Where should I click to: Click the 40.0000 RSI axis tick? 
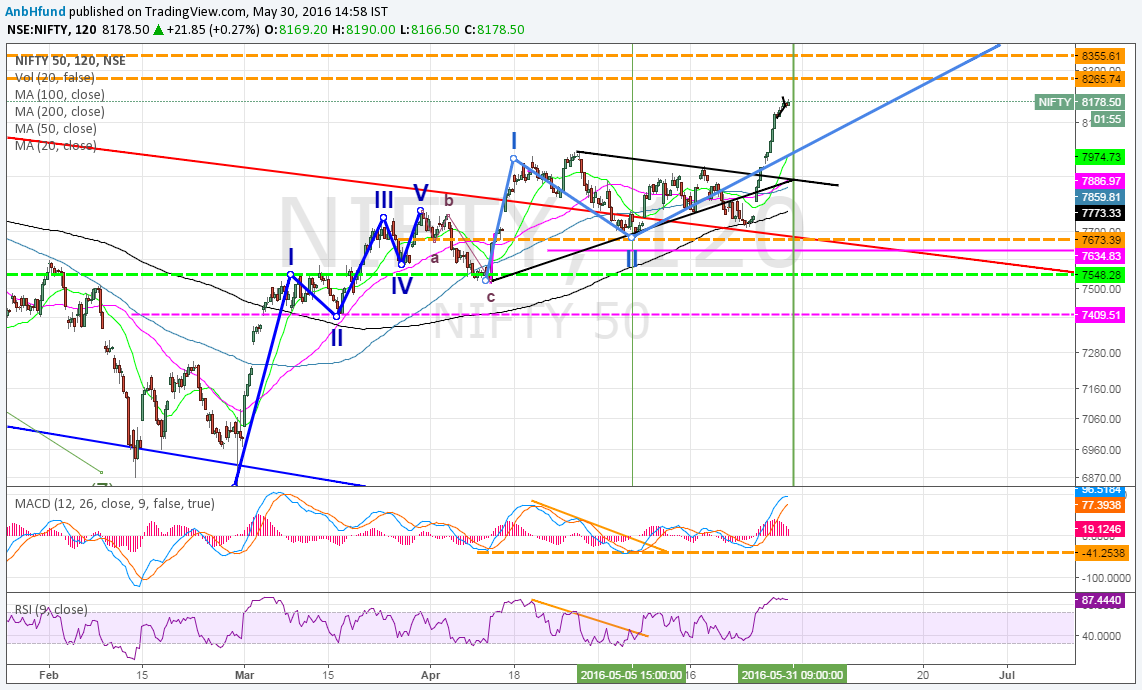pyautogui.click(x=1100, y=635)
